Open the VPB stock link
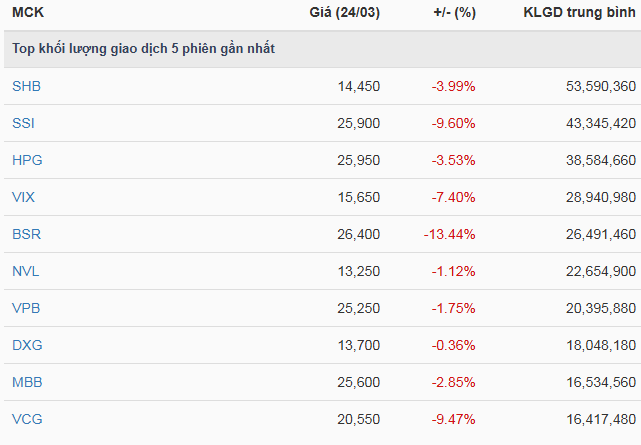The height and width of the screenshot is (445, 641). click(x=26, y=308)
